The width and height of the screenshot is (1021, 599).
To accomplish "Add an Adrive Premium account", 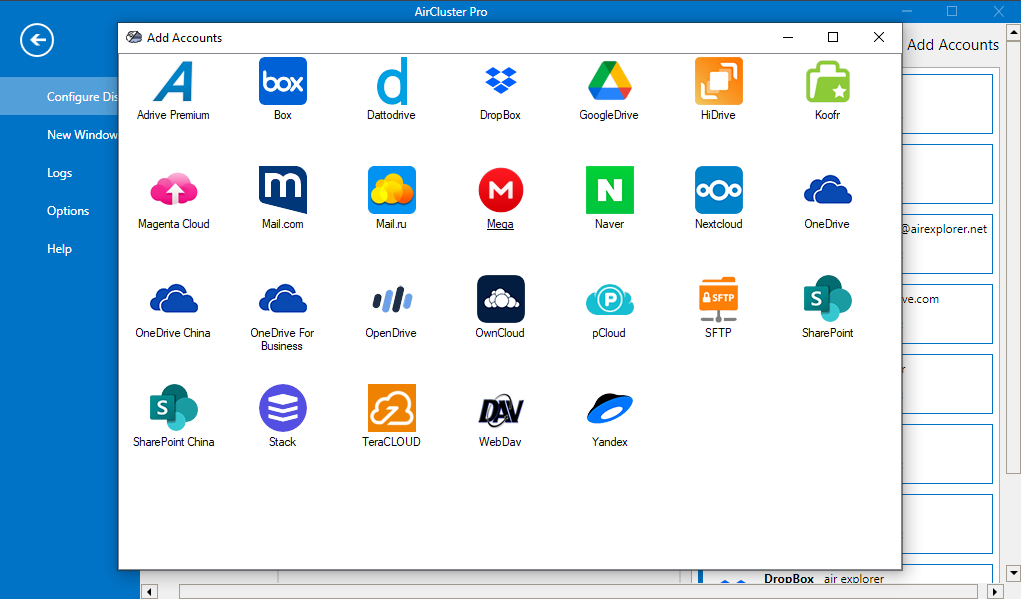I will (x=173, y=81).
